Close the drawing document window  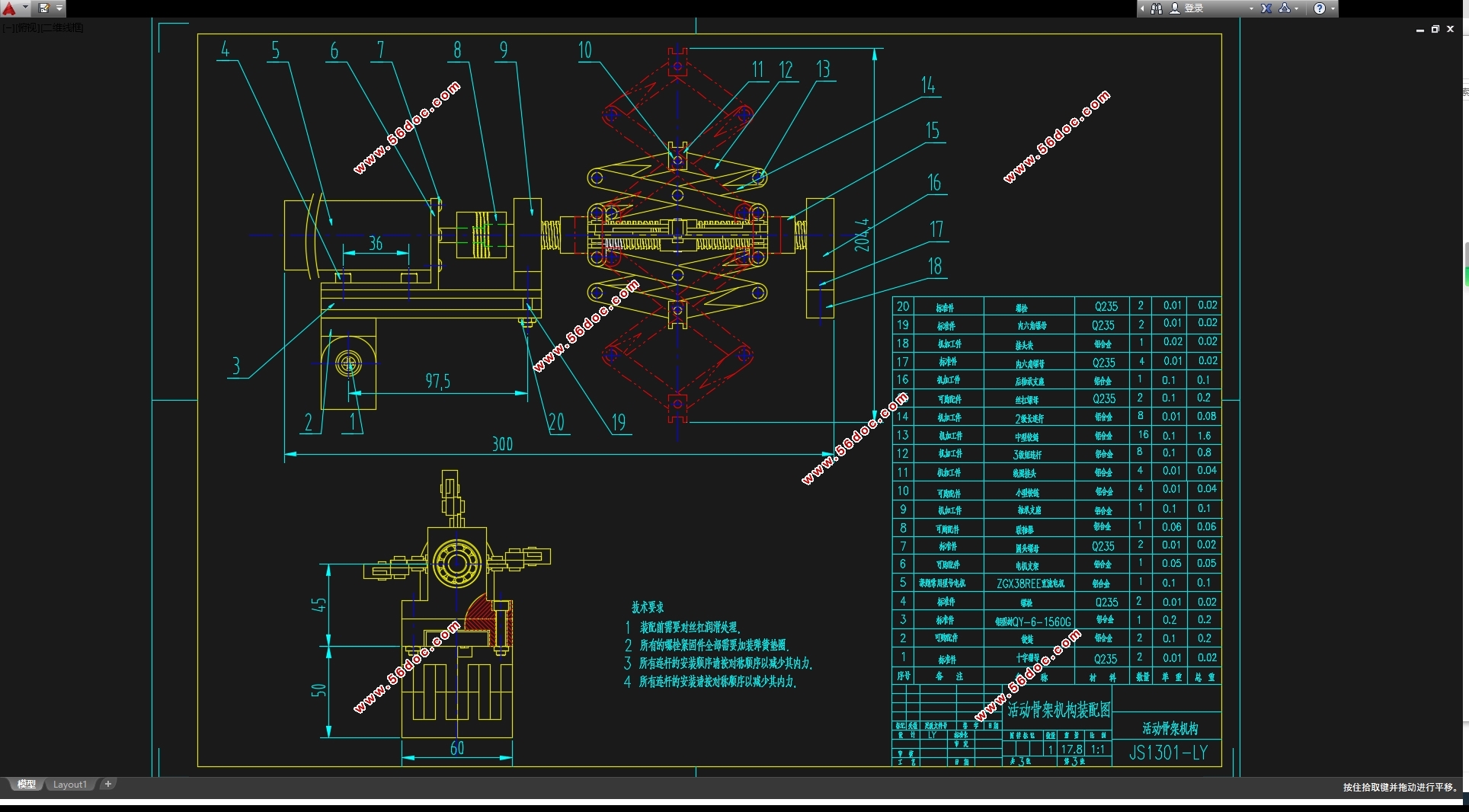(x=1451, y=29)
